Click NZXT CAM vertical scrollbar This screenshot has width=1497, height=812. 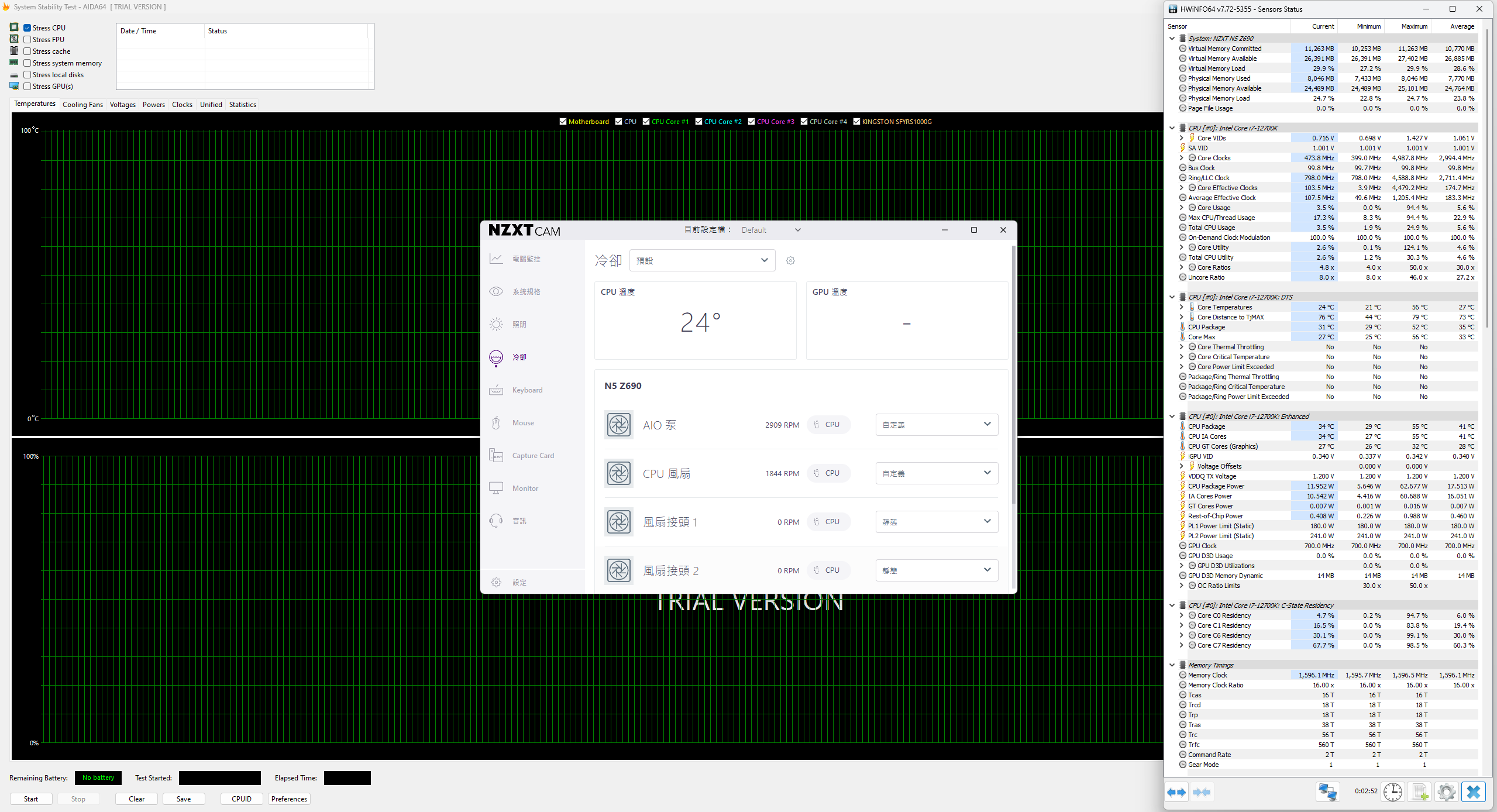[1013, 374]
